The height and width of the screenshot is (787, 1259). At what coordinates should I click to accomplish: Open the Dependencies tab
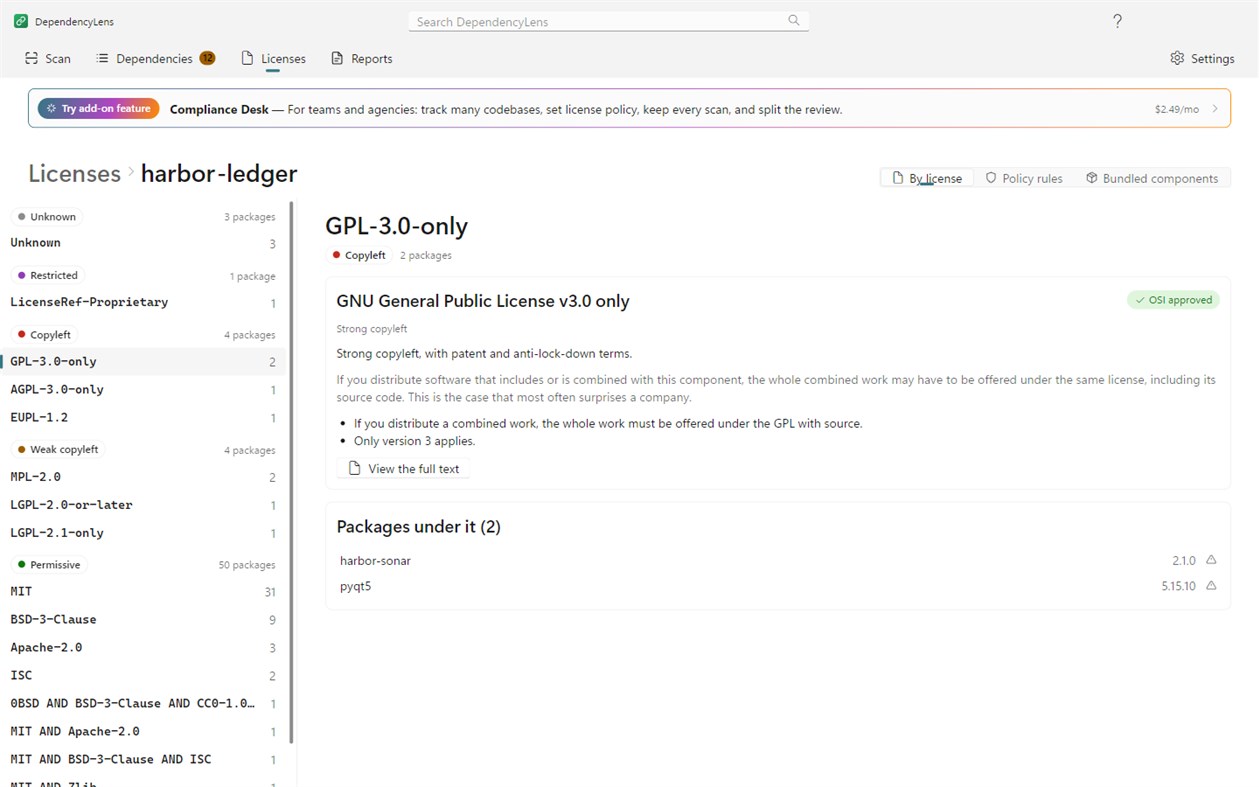click(x=155, y=59)
